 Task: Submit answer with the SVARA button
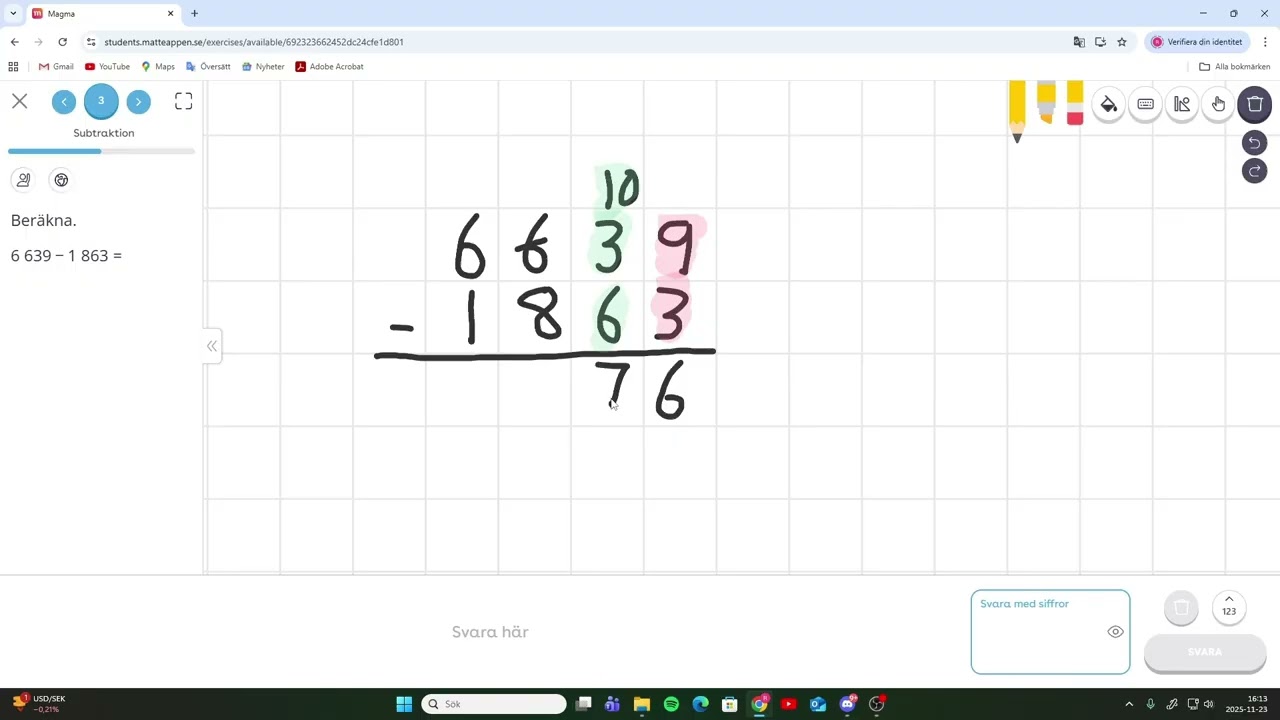coord(1205,652)
